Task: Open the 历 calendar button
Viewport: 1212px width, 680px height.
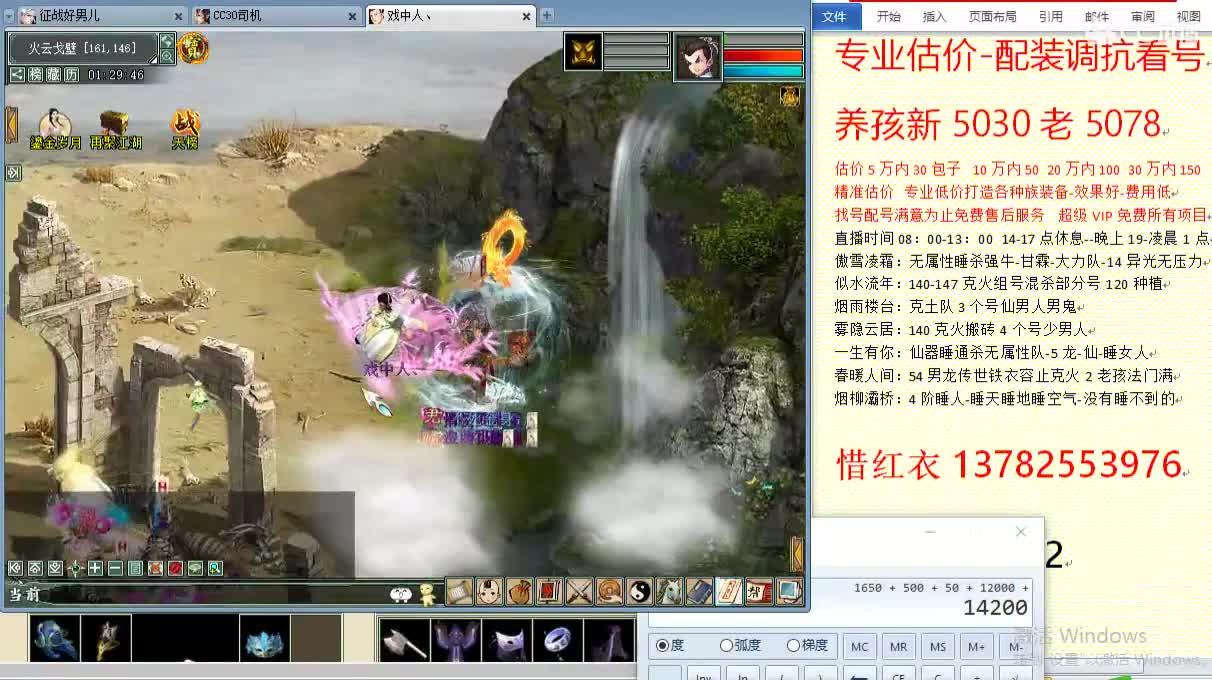Action: (72, 75)
